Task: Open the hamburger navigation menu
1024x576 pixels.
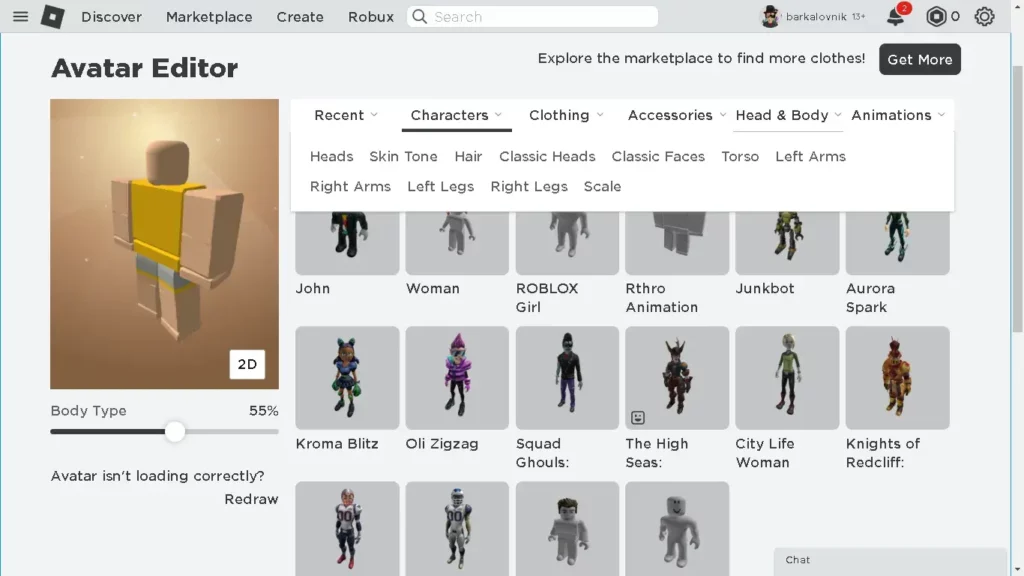Action: [x=20, y=16]
